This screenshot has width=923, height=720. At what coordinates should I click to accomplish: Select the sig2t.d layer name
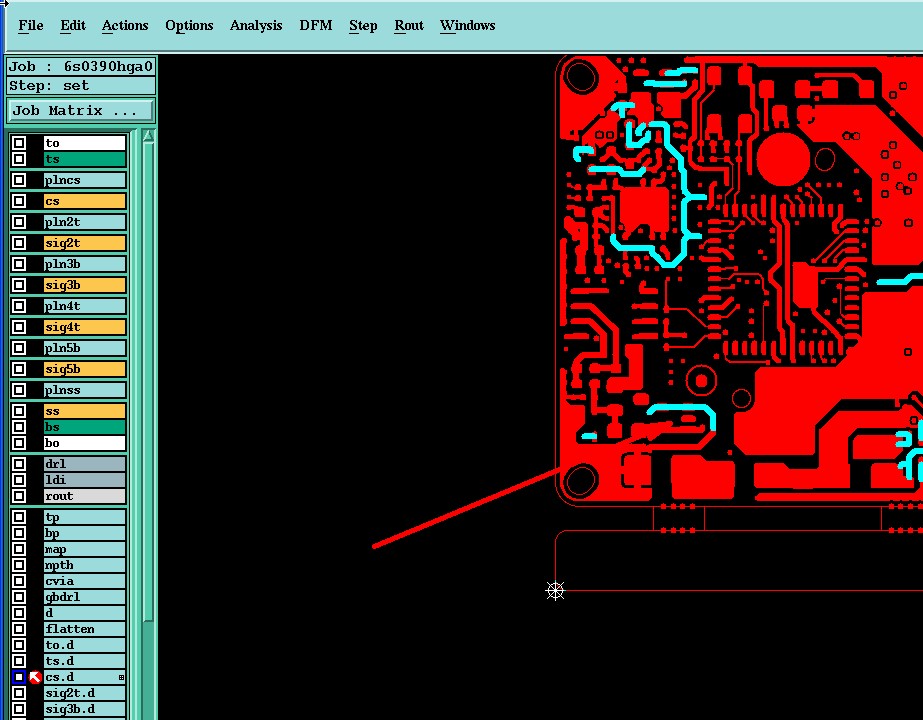[85, 693]
